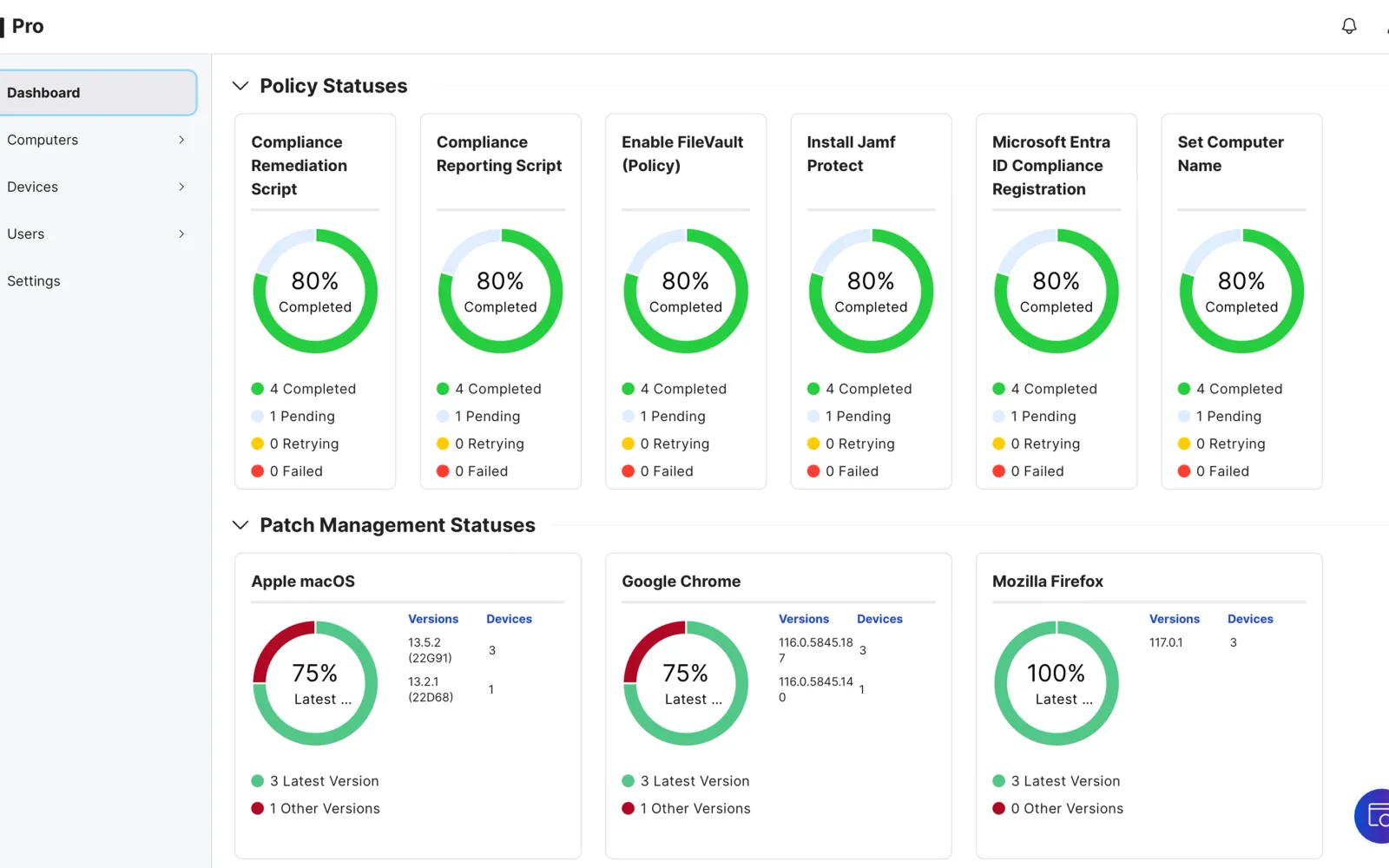The image size is (1389, 868).
Task: Collapse the Patch Management Statuses section
Action: point(240,525)
